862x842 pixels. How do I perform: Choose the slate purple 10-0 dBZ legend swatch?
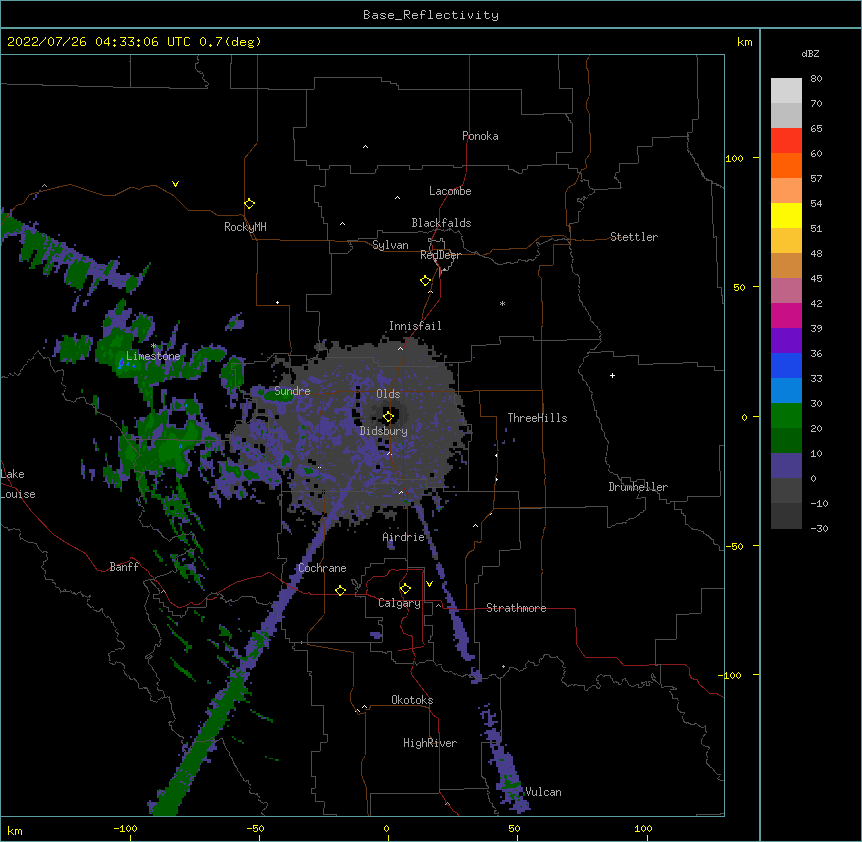[x=786, y=466]
